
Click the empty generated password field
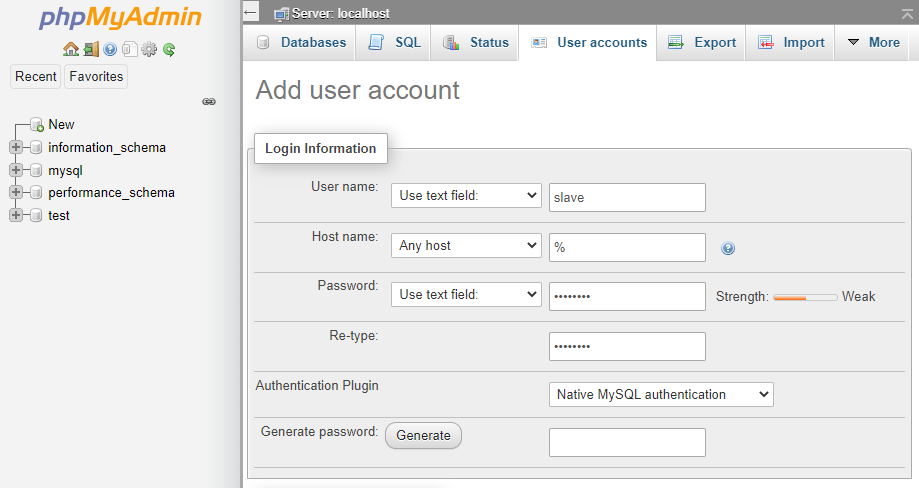(627, 442)
